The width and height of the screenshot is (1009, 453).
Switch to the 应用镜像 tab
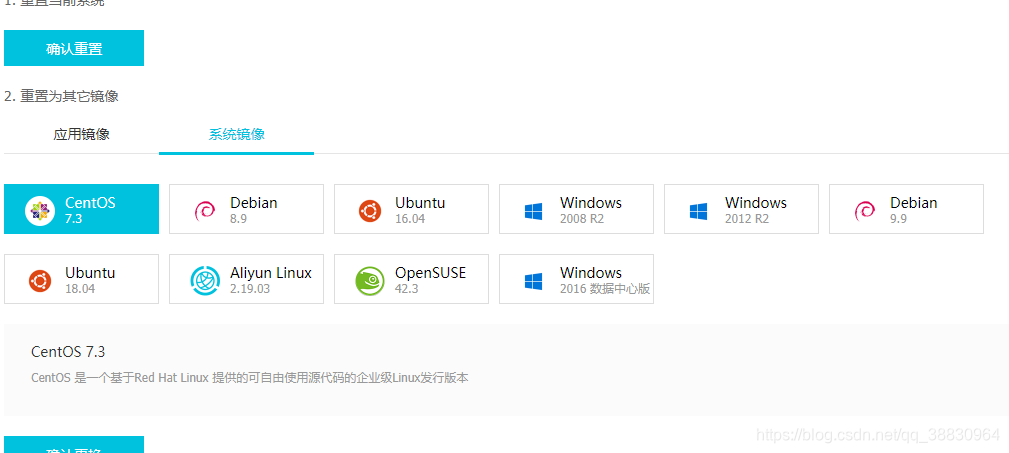(x=82, y=134)
